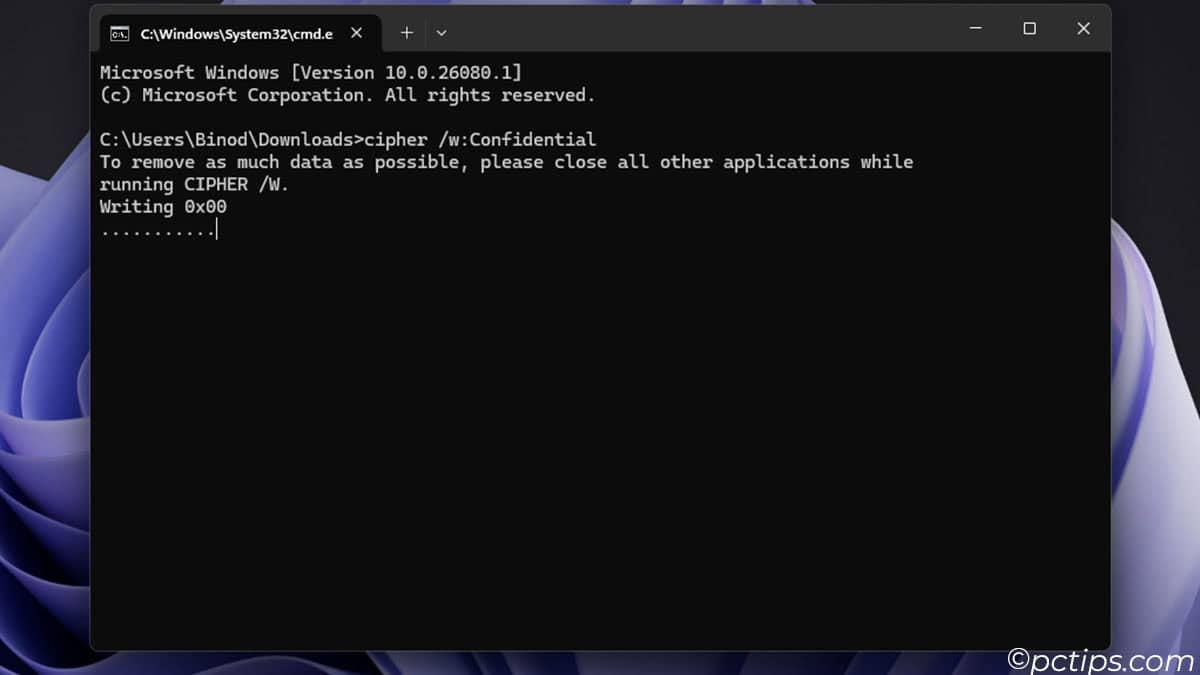The width and height of the screenshot is (1200, 675).
Task: Open a new tab with the plus button
Action: coord(407,33)
